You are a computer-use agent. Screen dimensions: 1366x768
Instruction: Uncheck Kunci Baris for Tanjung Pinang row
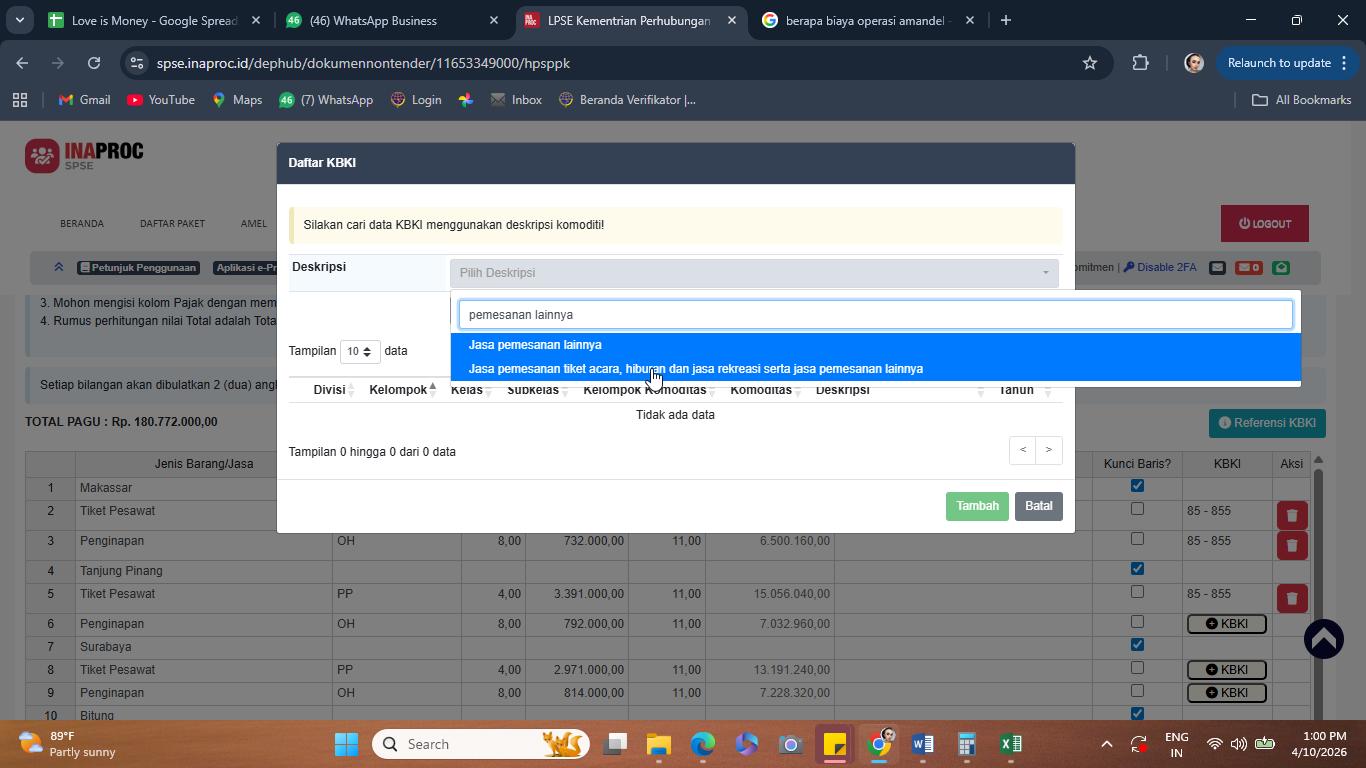coord(1137,569)
